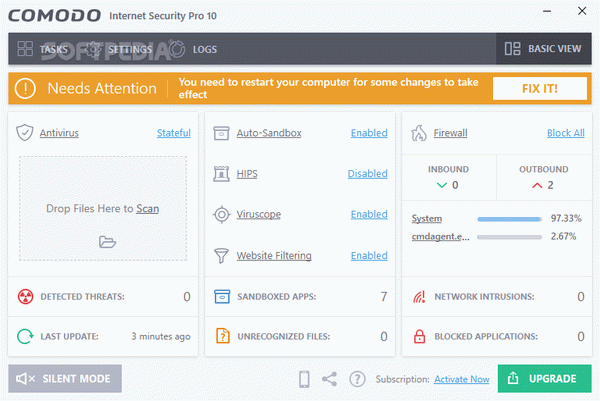Click the Viruscope target icon

click(222, 214)
